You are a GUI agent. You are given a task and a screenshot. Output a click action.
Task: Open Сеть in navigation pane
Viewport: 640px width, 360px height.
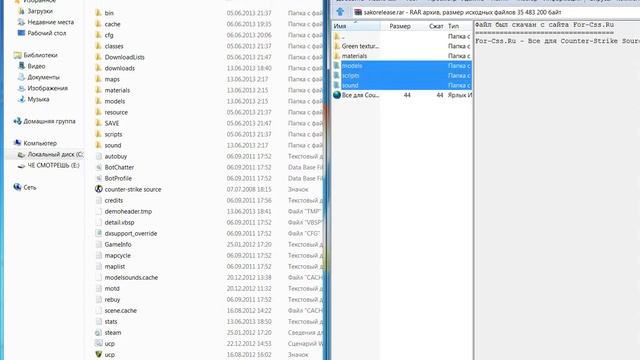(29, 187)
